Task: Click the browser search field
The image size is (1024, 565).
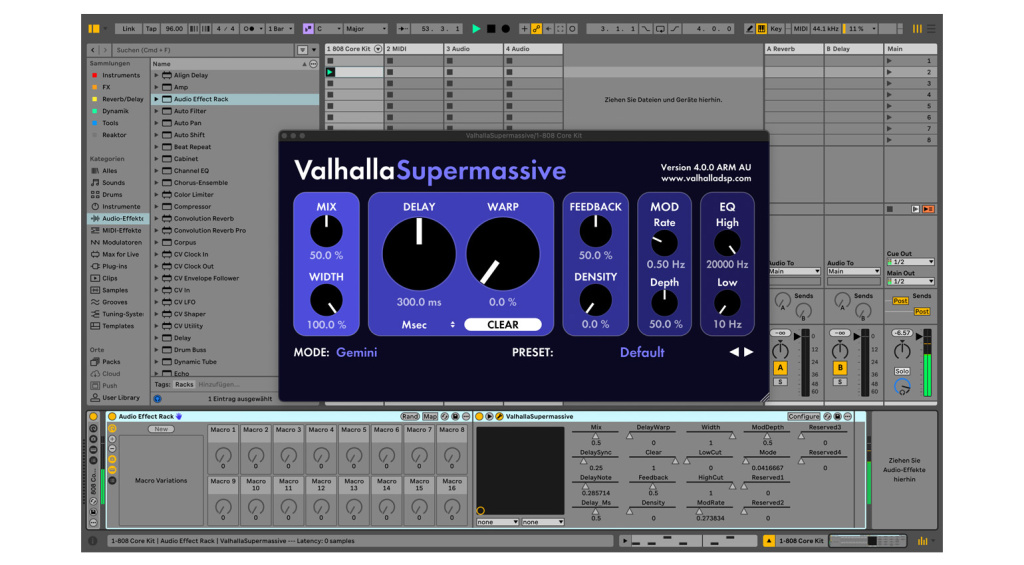Action: tap(203, 50)
